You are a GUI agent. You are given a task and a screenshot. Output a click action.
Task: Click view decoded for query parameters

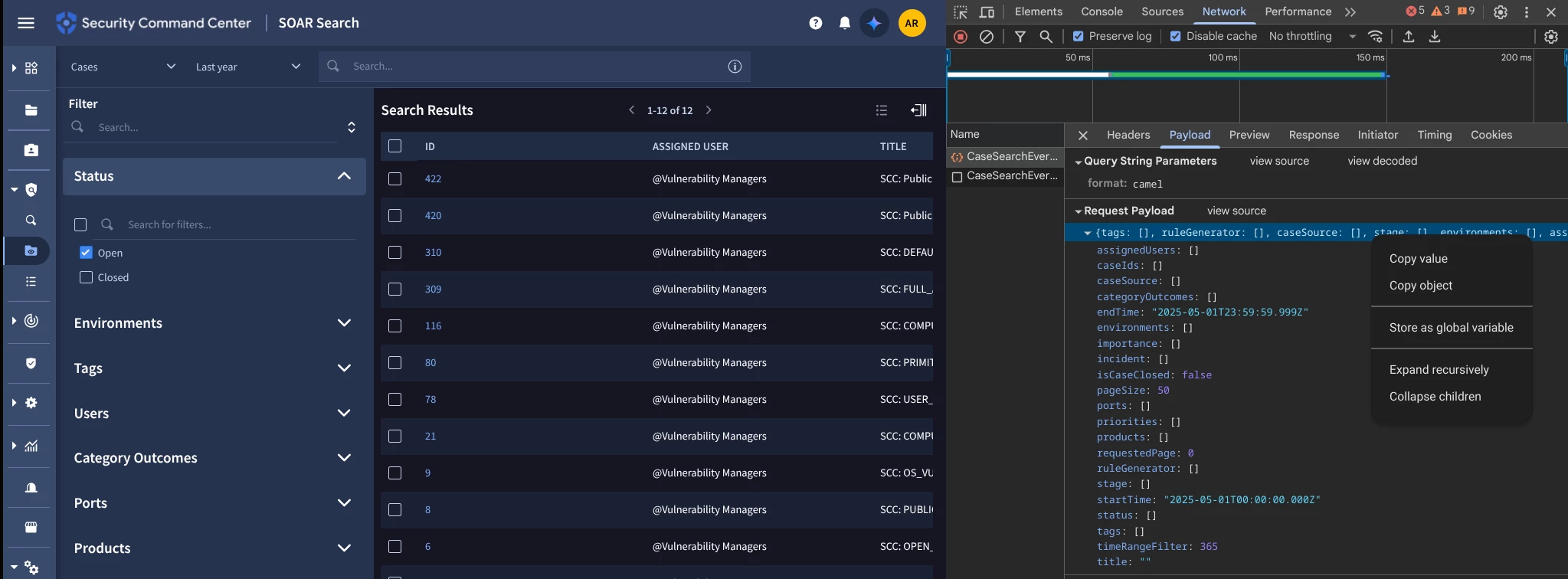(1383, 161)
